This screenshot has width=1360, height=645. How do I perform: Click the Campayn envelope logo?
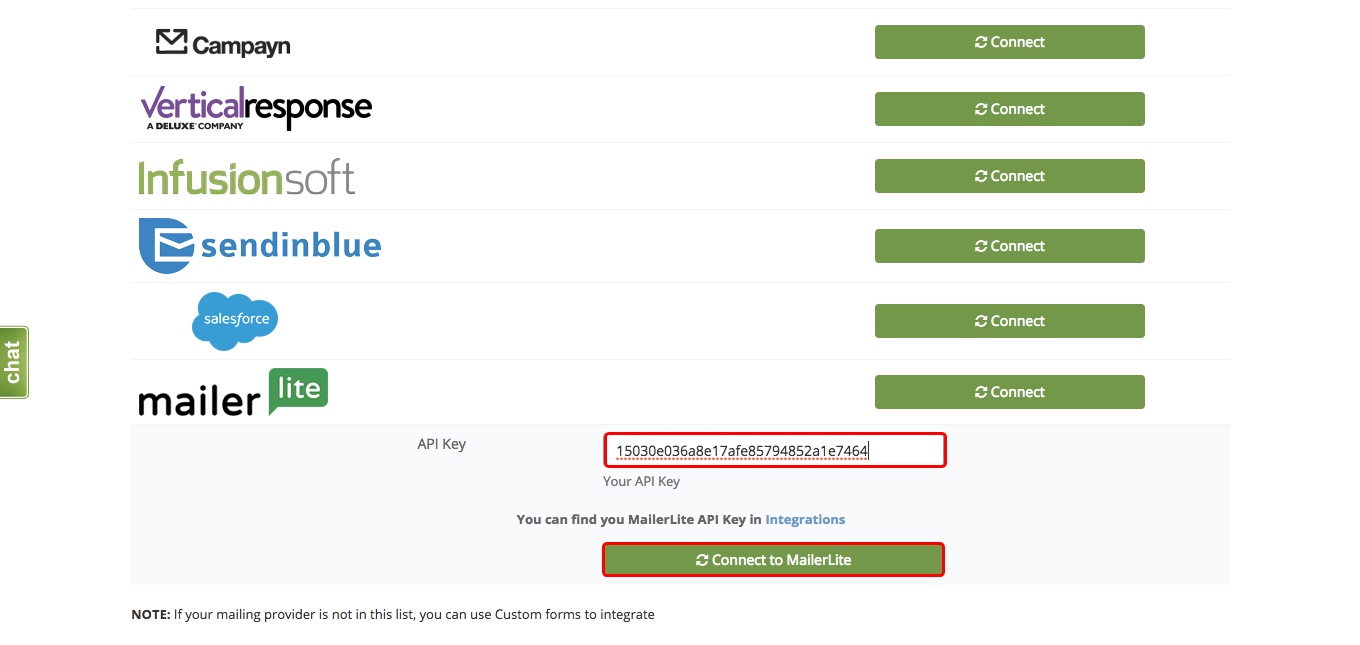223,42
